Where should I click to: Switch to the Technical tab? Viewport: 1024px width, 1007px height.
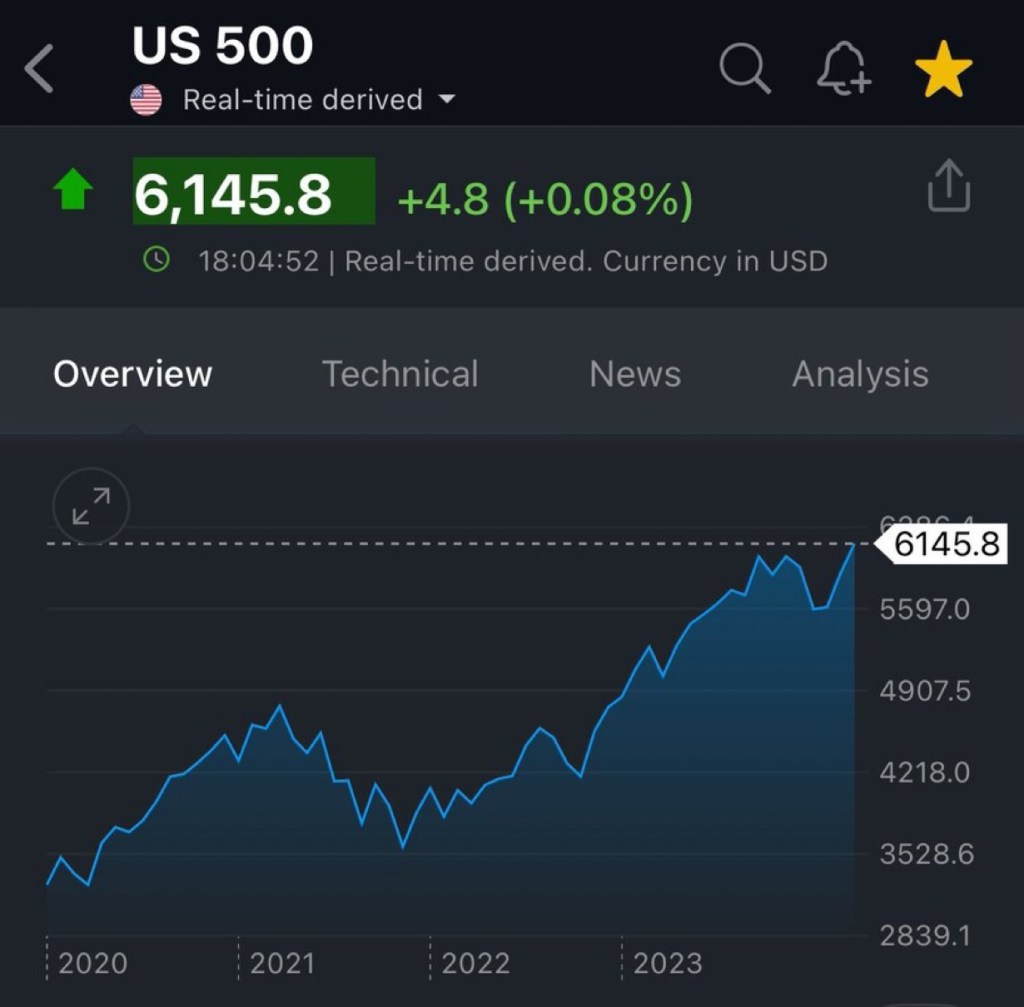pyautogui.click(x=400, y=374)
